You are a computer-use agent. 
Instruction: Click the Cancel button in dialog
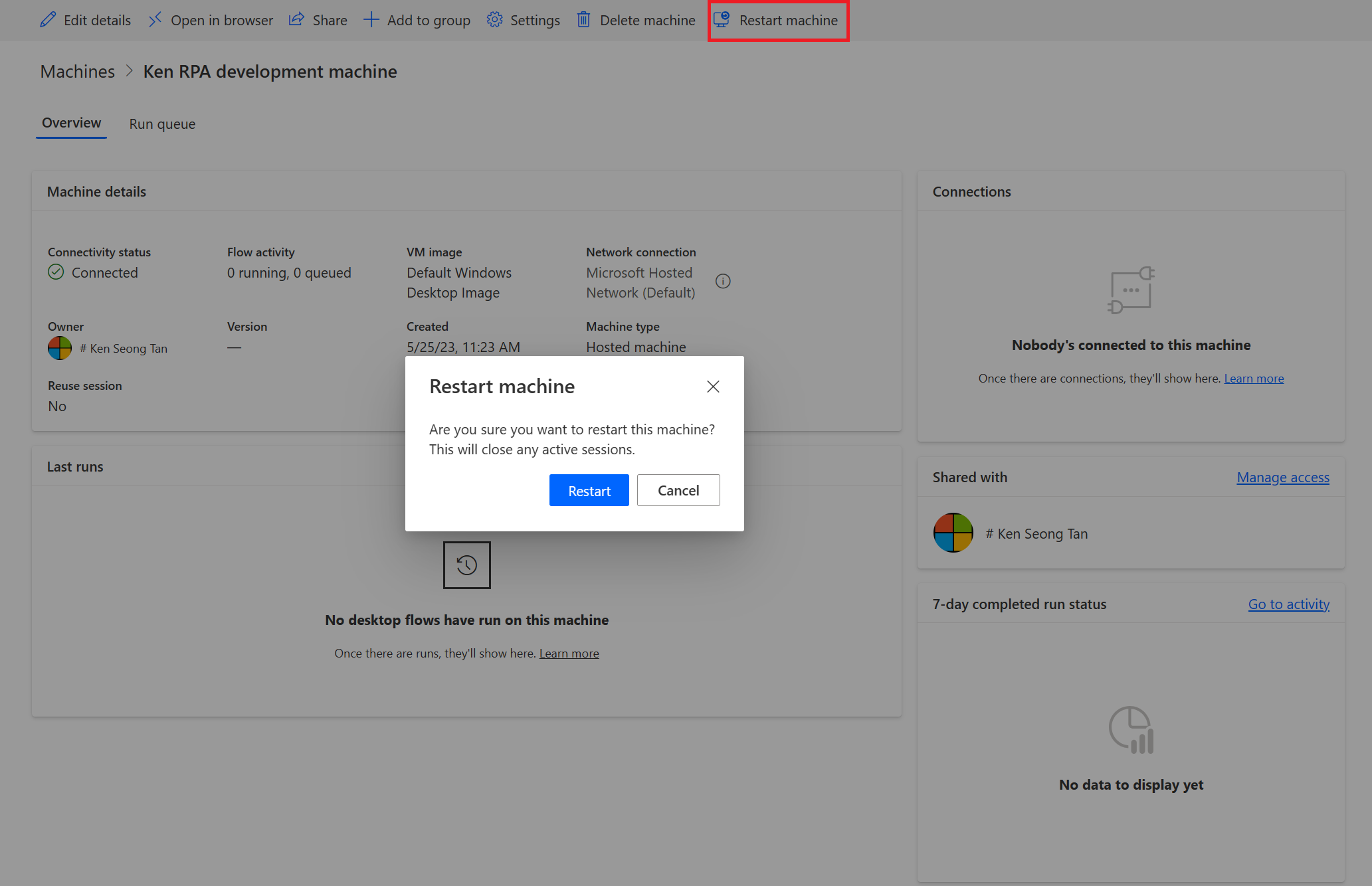[678, 489]
